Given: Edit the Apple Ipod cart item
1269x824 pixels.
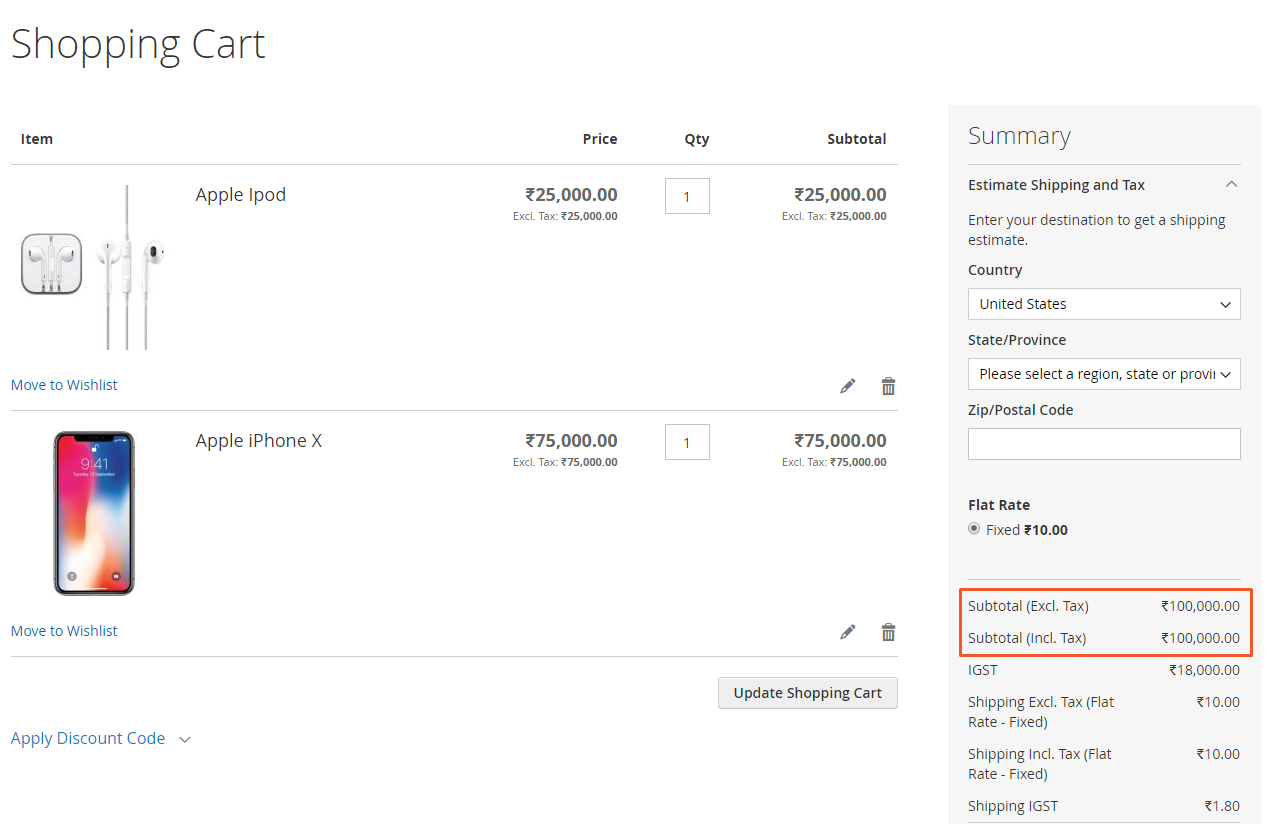Looking at the screenshot, I should coord(848,386).
